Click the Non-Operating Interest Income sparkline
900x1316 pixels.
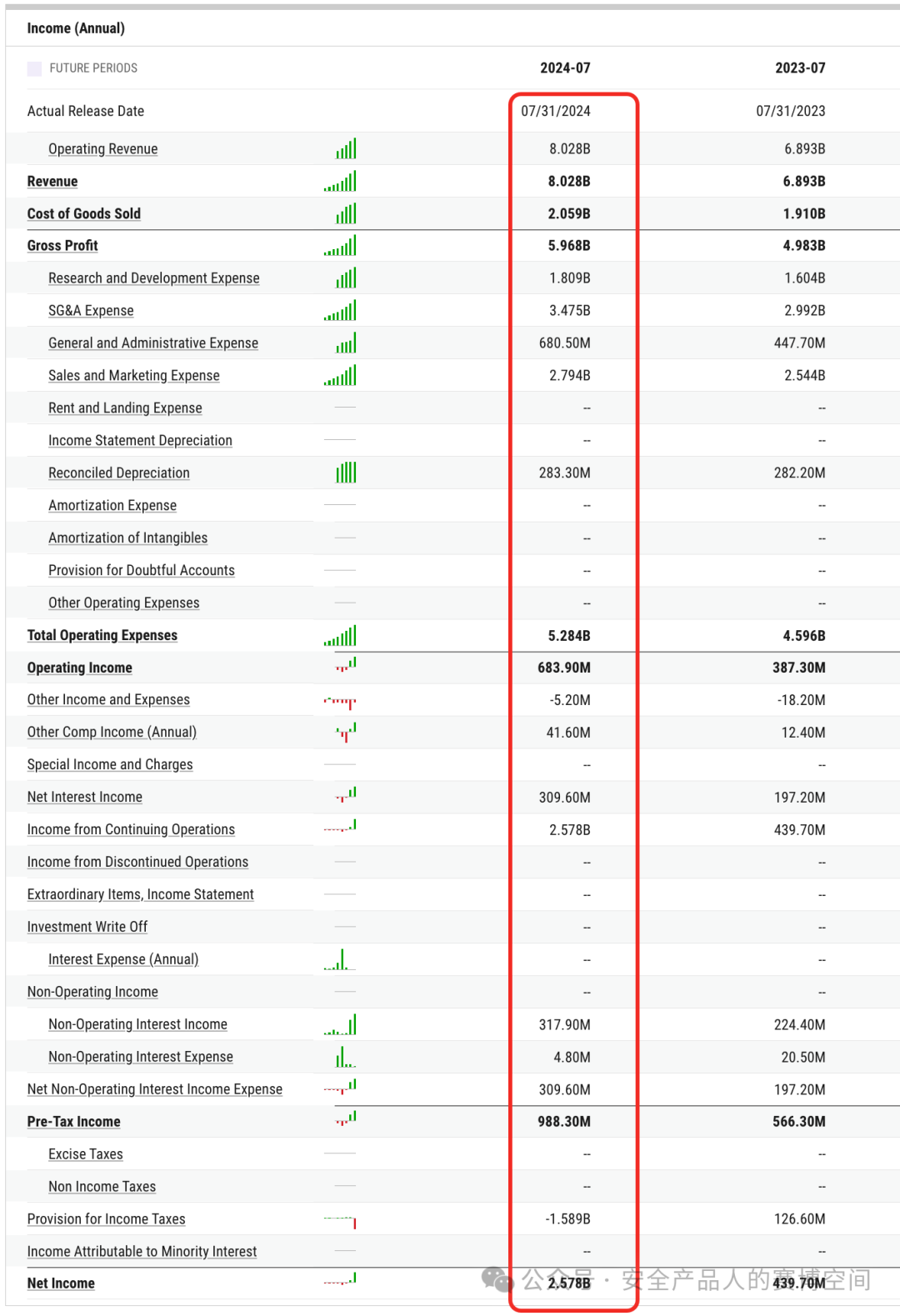[x=340, y=1024]
